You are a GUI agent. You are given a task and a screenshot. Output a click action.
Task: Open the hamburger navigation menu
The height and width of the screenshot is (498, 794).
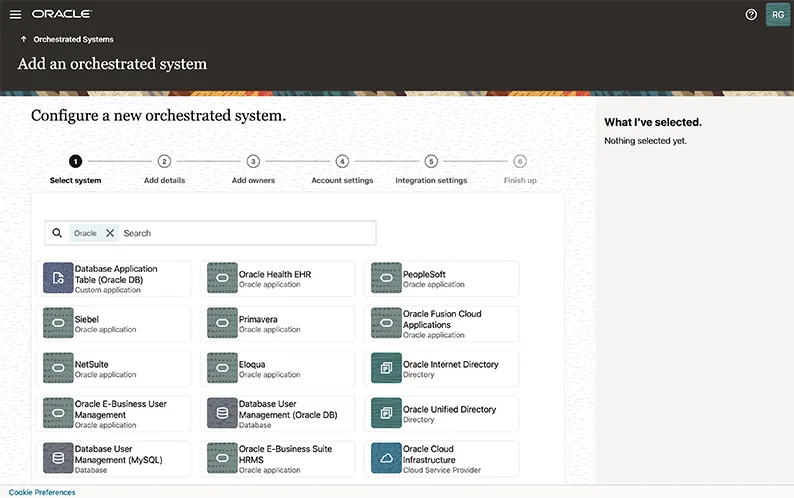[x=15, y=15]
